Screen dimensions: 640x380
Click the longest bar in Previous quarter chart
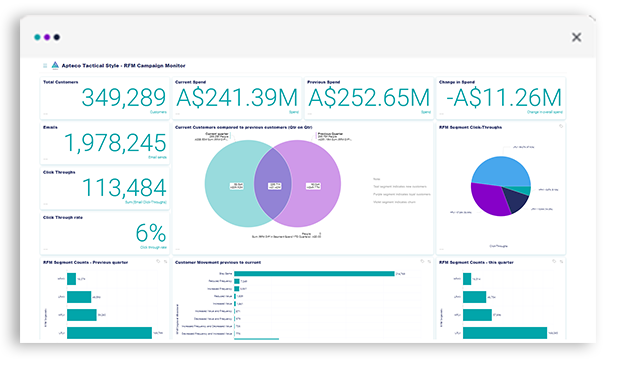(x=109, y=333)
